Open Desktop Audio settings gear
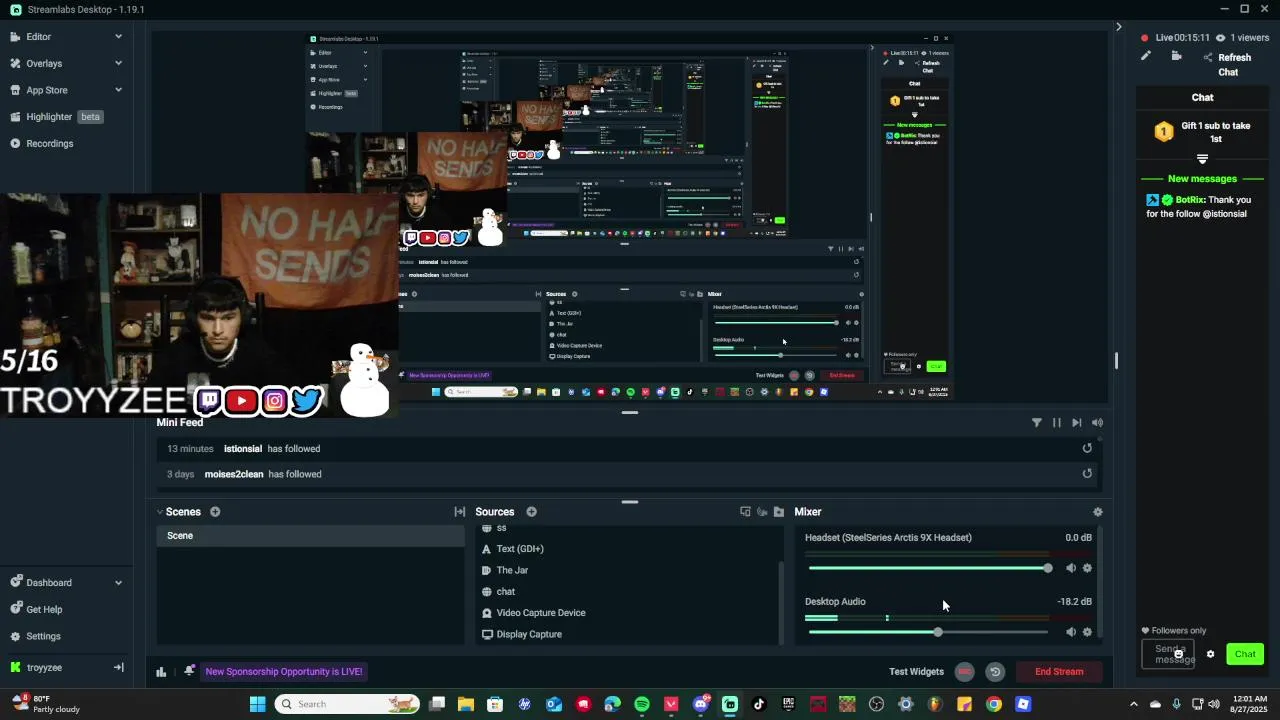The width and height of the screenshot is (1280, 720). point(1087,632)
